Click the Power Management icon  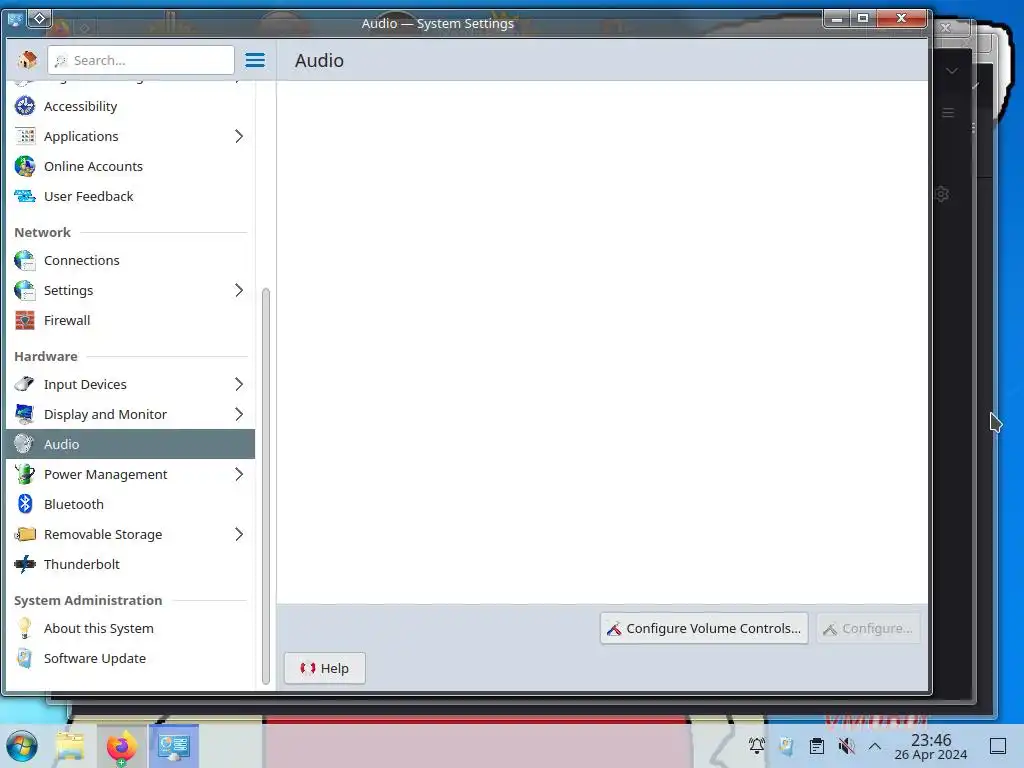pos(25,474)
